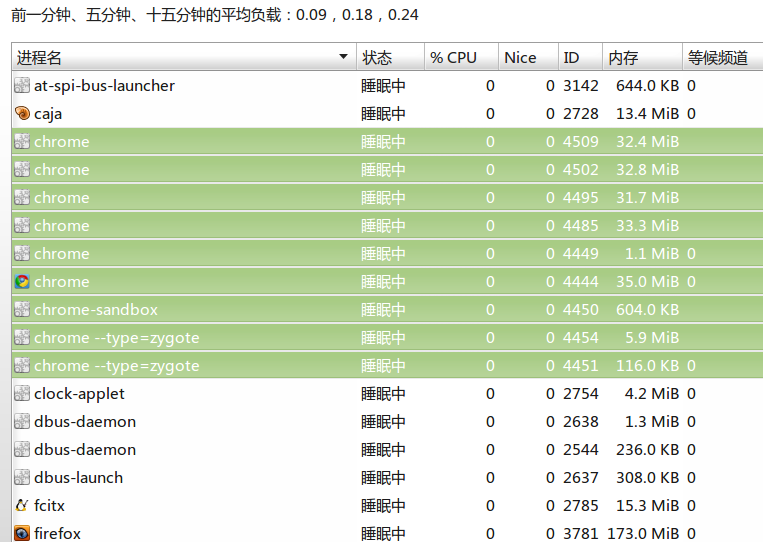
Task: Click process ID 4509
Action: point(581,142)
